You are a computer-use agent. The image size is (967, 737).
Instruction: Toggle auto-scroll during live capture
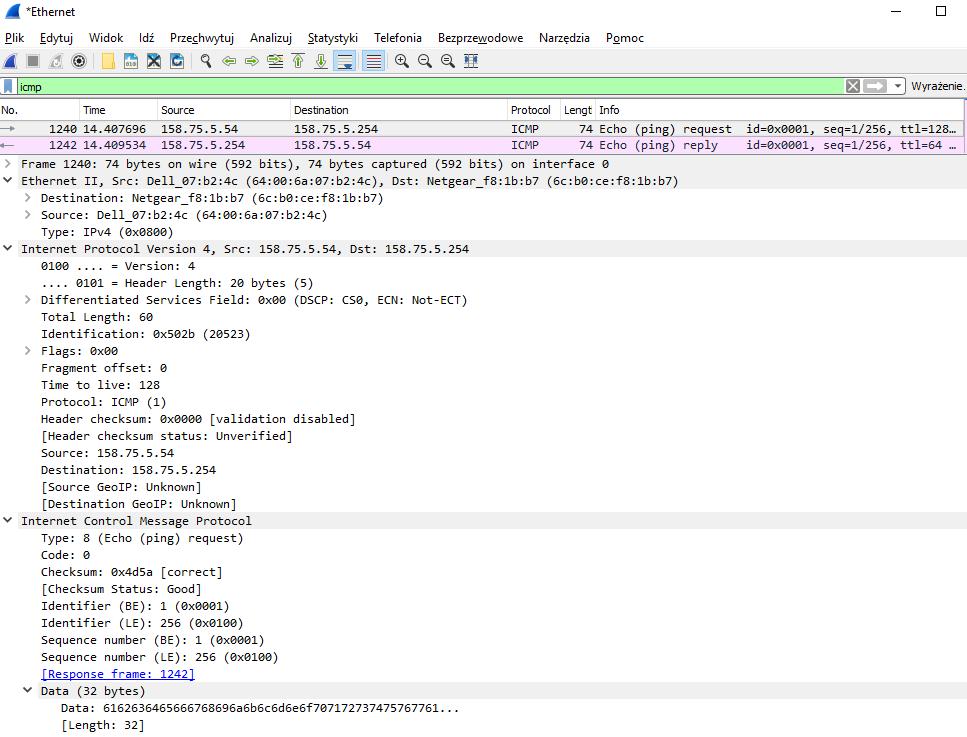(x=344, y=61)
